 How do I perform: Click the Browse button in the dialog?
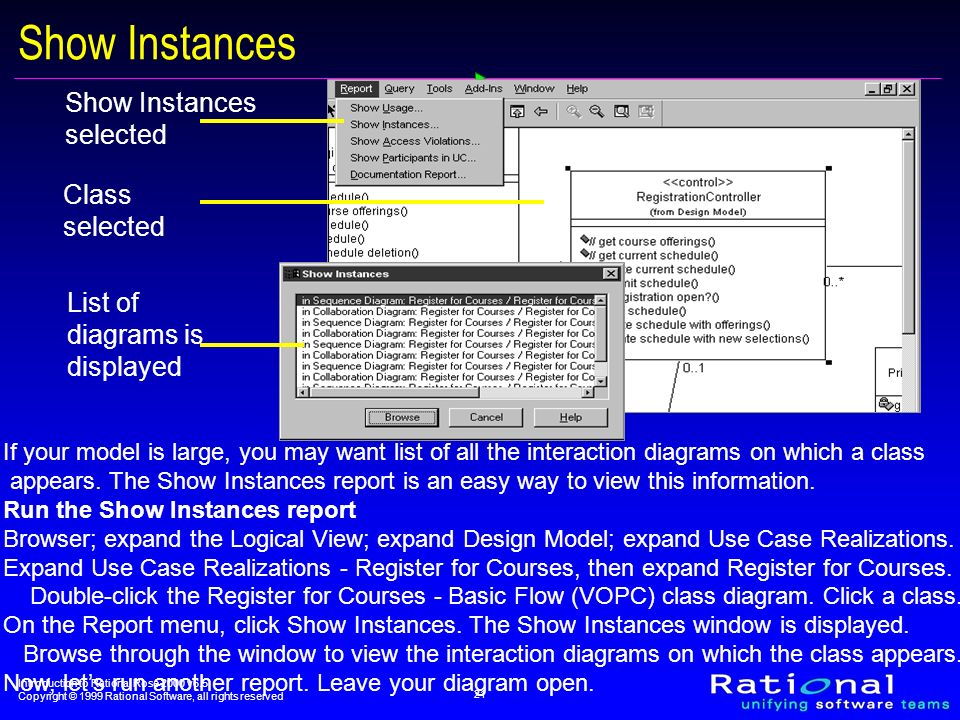tap(402, 418)
